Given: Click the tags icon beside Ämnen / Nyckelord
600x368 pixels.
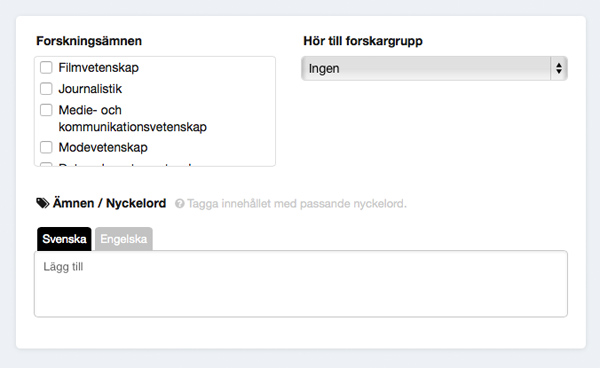Looking at the screenshot, I should [x=43, y=203].
